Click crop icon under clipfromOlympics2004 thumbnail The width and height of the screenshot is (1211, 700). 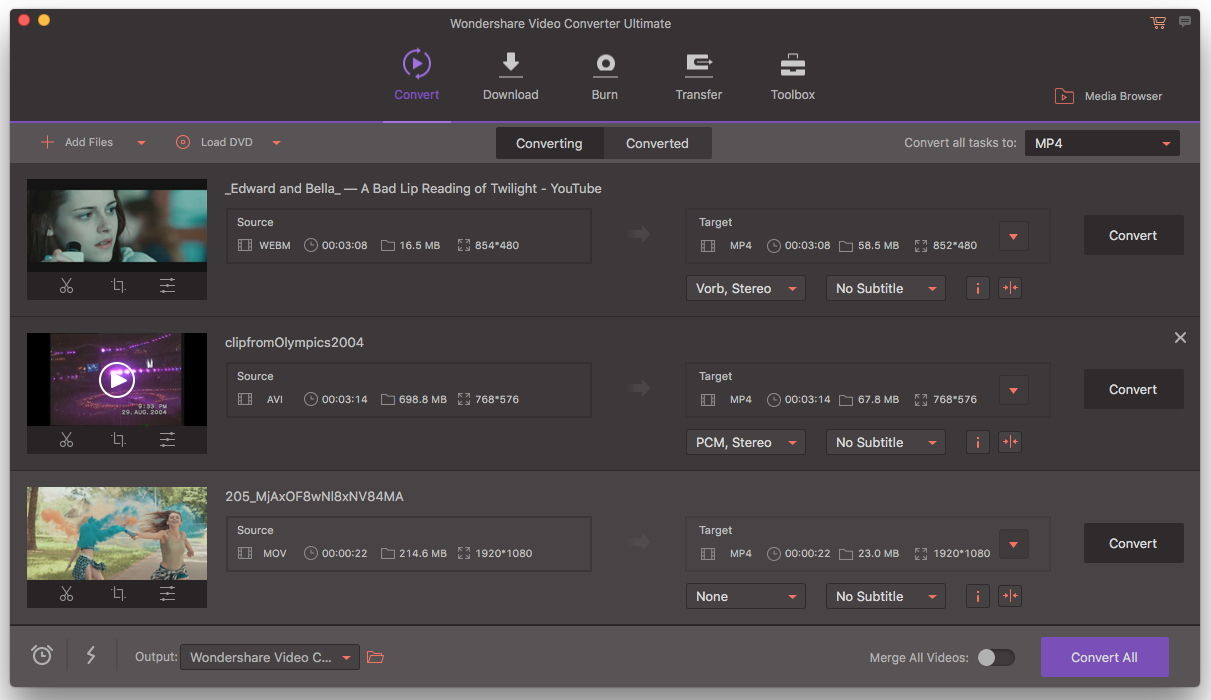pyautogui.click(x=118, y=440)
